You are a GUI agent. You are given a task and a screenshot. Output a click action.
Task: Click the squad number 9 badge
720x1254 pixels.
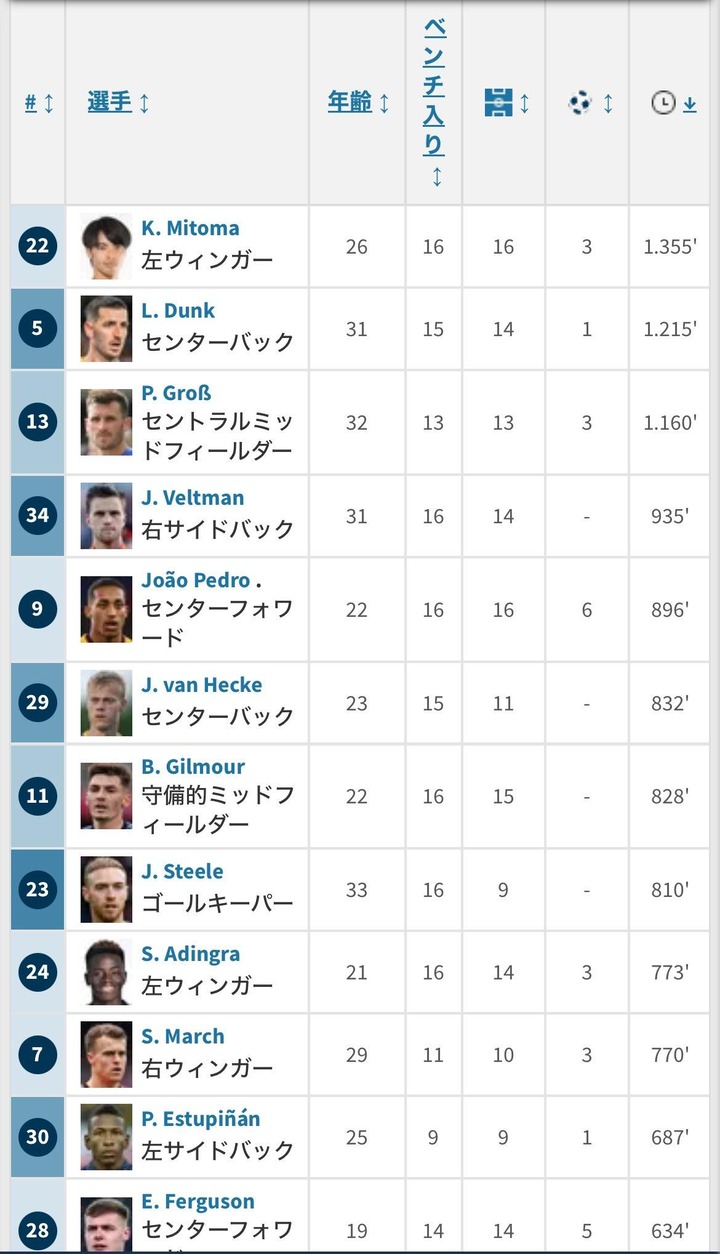point(37,609)
